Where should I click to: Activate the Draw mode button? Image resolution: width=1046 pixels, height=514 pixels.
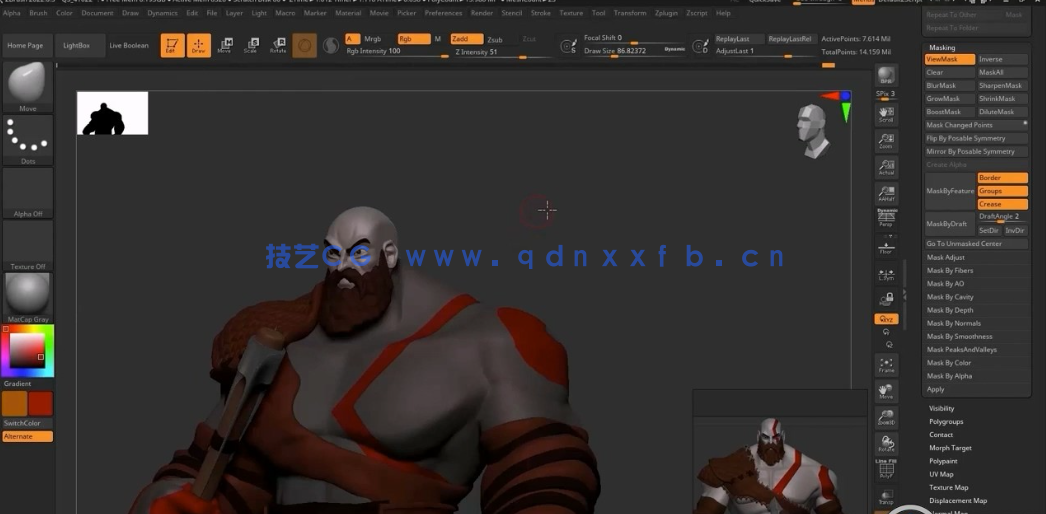(198, 45)
